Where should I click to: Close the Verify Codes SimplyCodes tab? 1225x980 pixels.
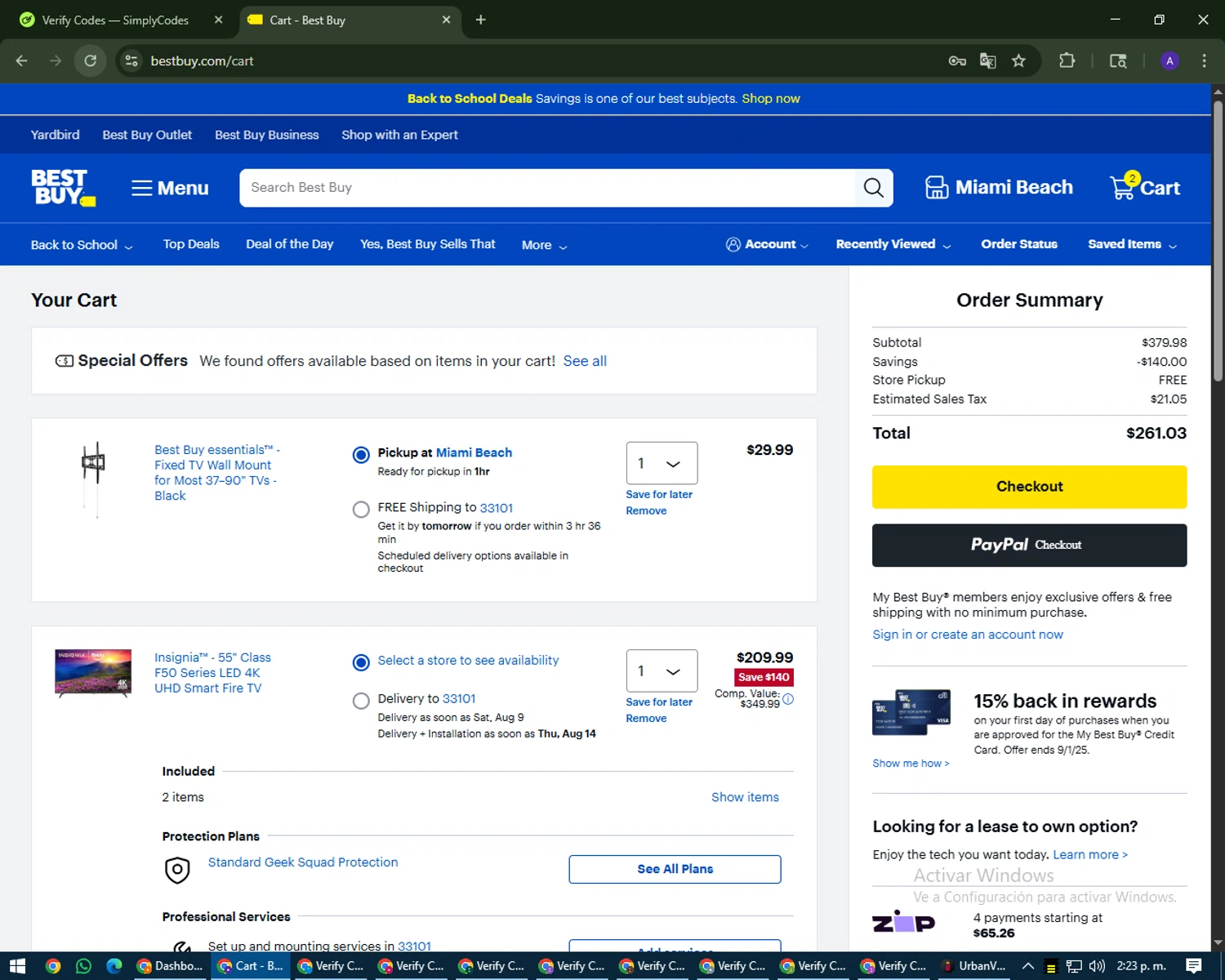click(218, 20)
